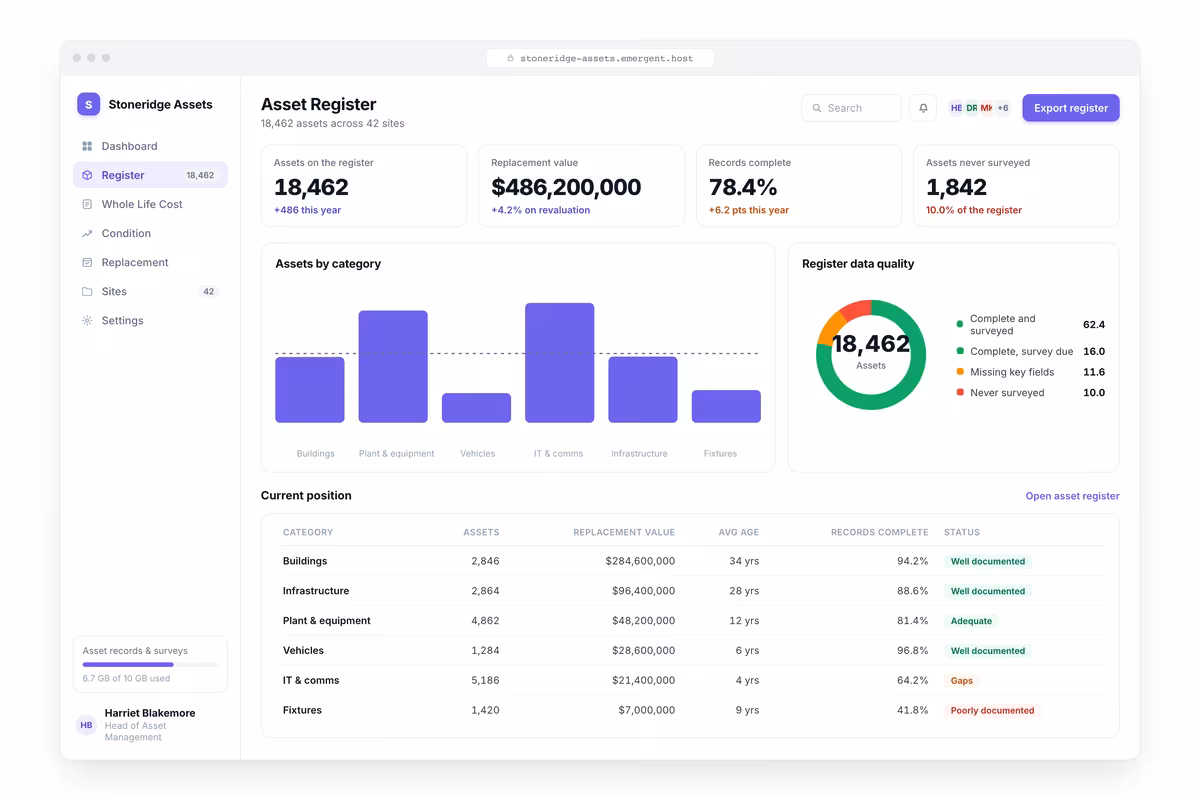
Task: Open the Records complete card
Action: click(799, 186)
